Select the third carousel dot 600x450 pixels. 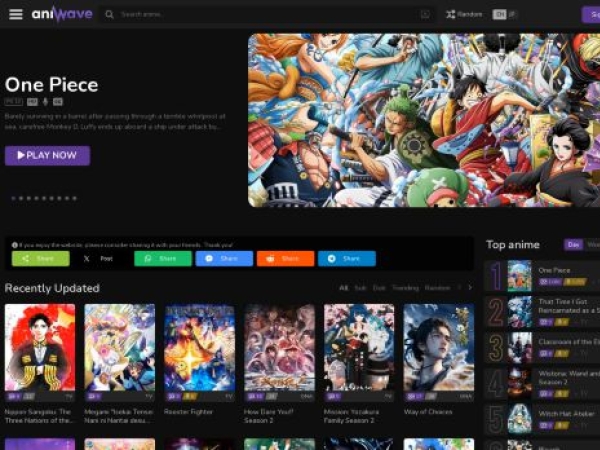coord(29,198)
